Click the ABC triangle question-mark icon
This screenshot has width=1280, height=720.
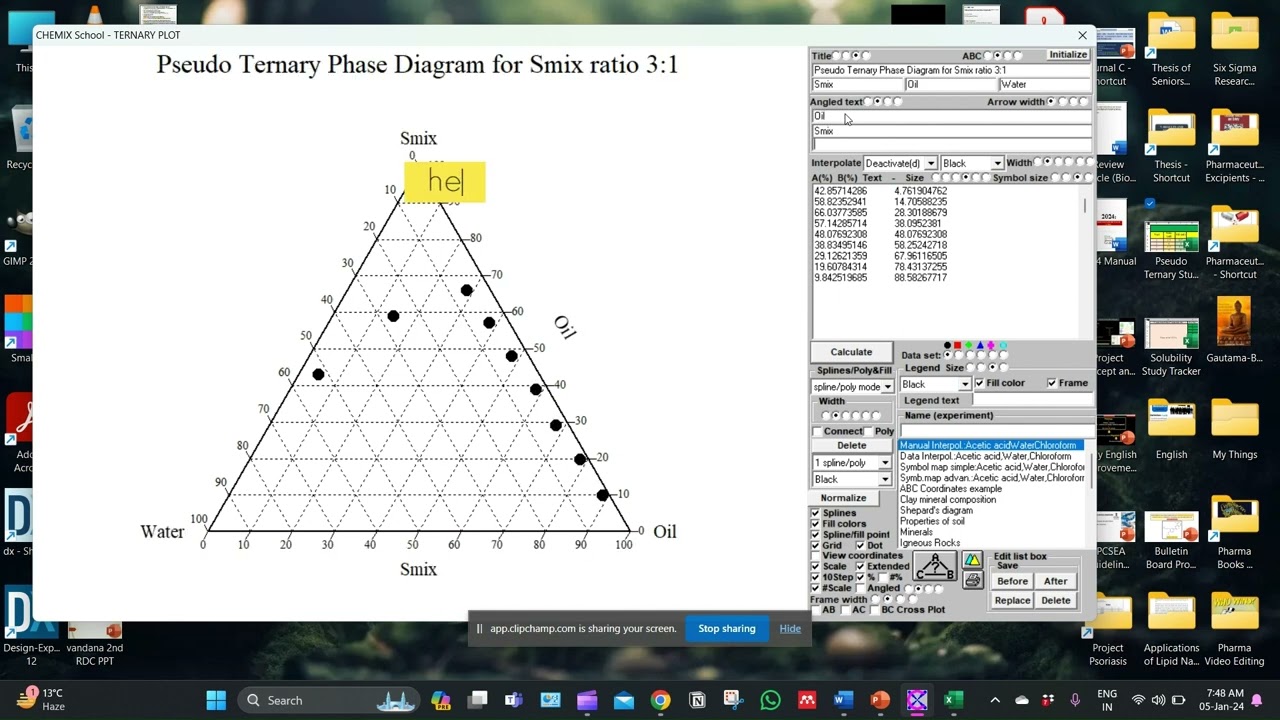pos(935,567)
